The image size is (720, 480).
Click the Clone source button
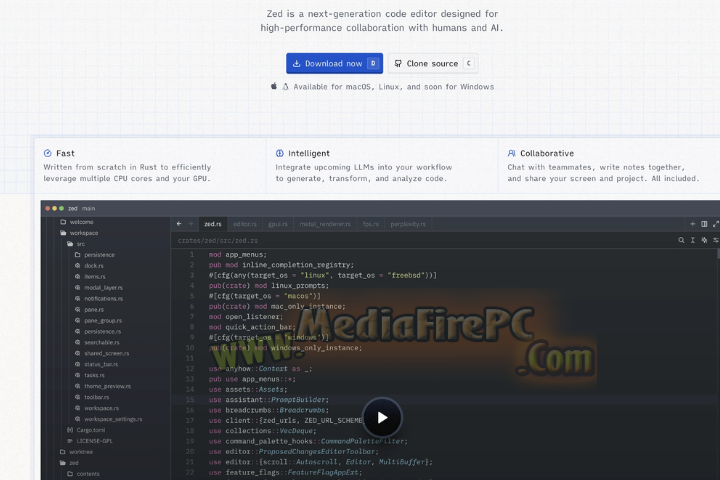pos(433,63)
